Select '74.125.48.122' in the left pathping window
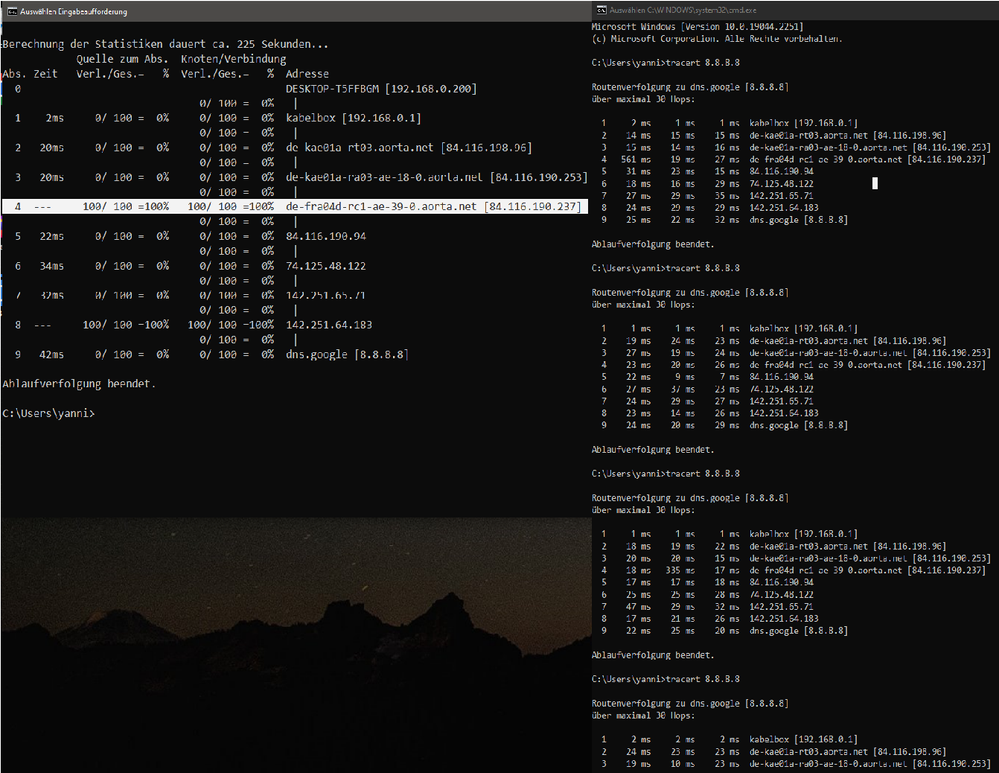Image resolution: width=999 pixels, height=773 pixels. (326, 266)
